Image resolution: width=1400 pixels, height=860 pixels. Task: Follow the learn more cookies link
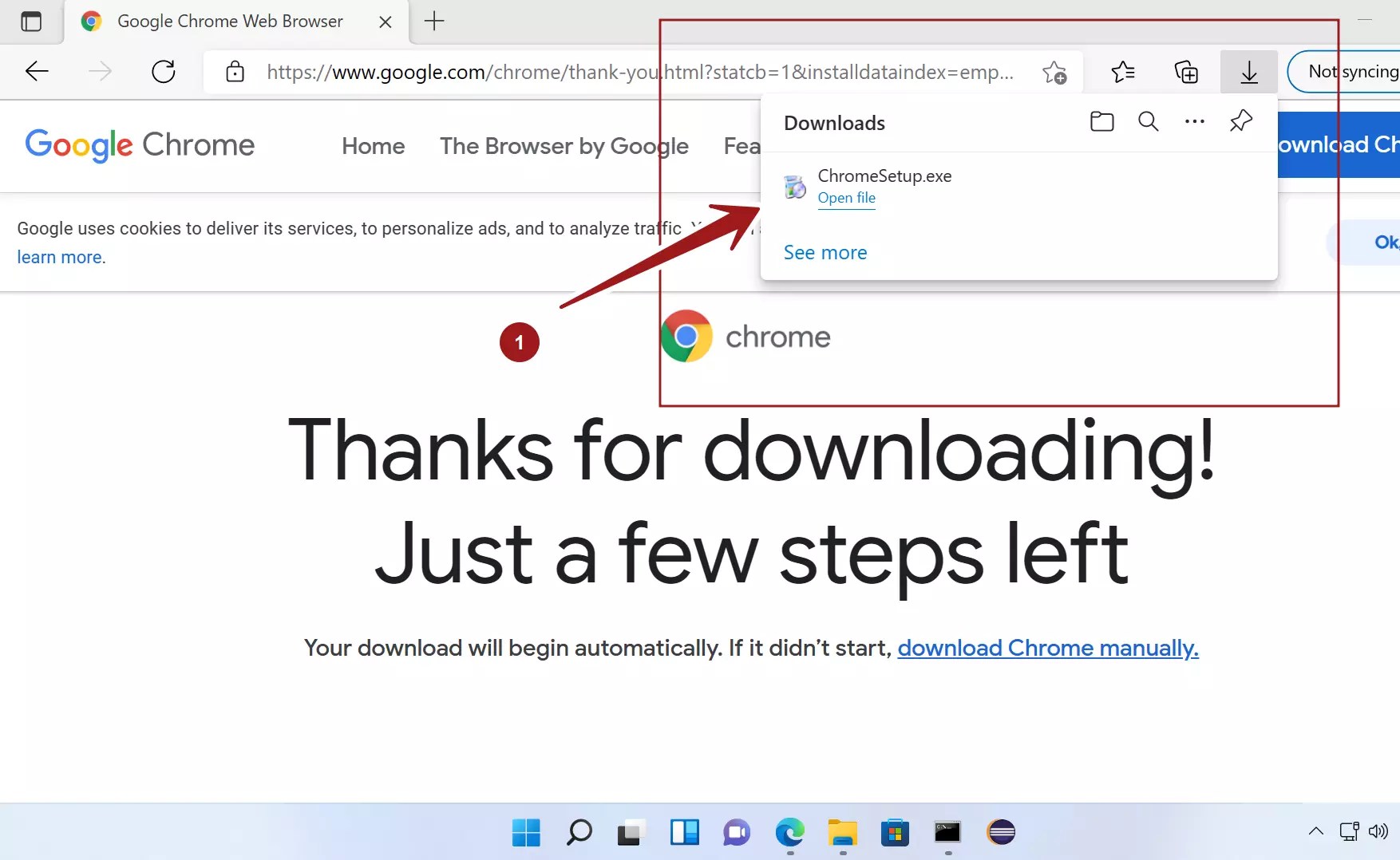(61, 258)
